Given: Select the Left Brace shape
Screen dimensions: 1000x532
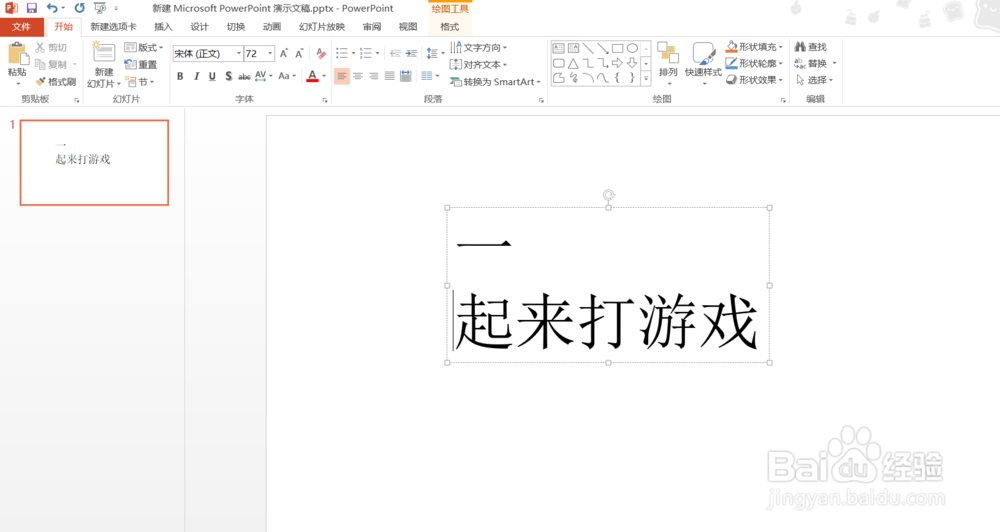Looking at the screenshot, I should coord(617,78).
